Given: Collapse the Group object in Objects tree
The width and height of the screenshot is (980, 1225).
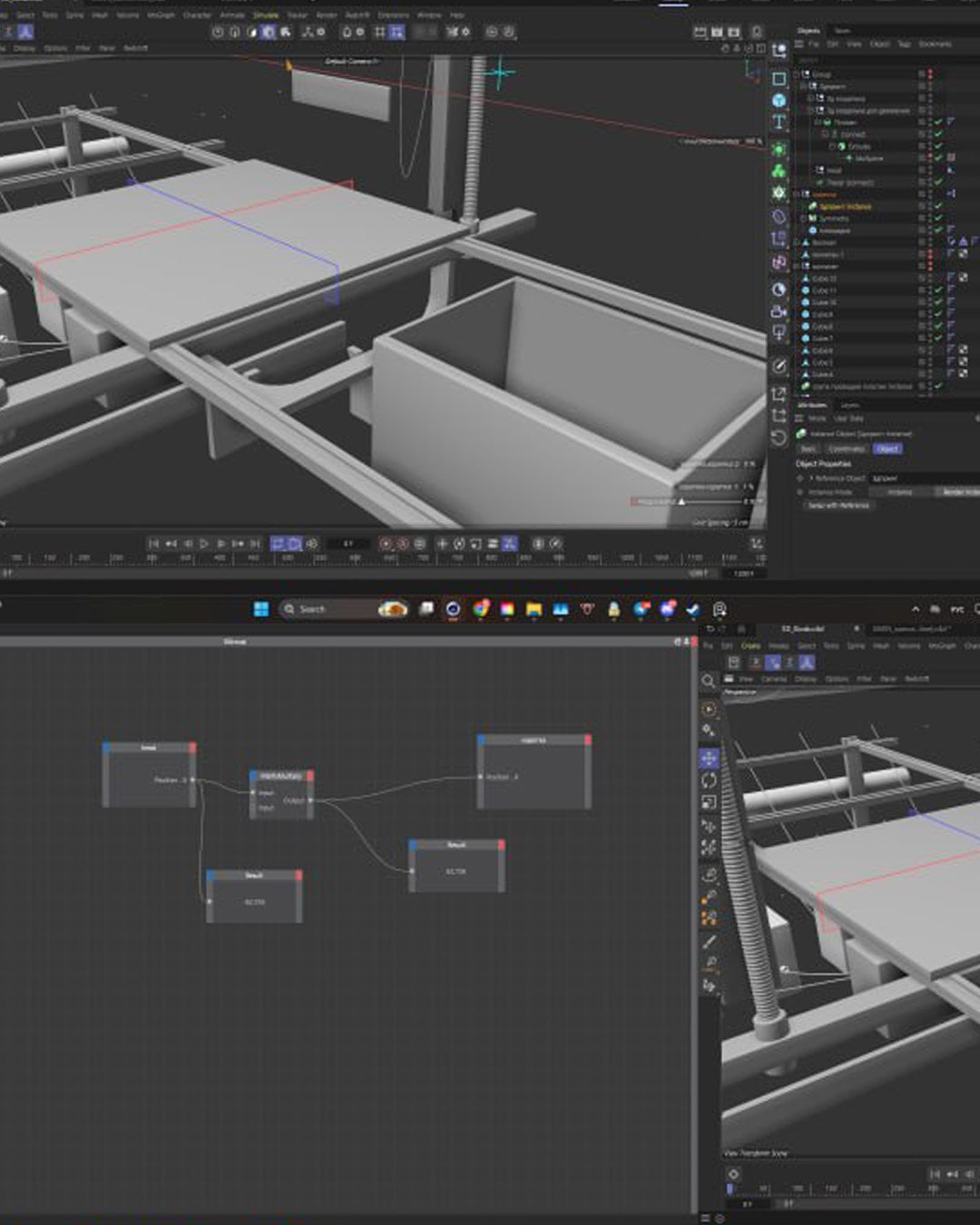Looking at the screenshot, I should click(x=797, y=74).
